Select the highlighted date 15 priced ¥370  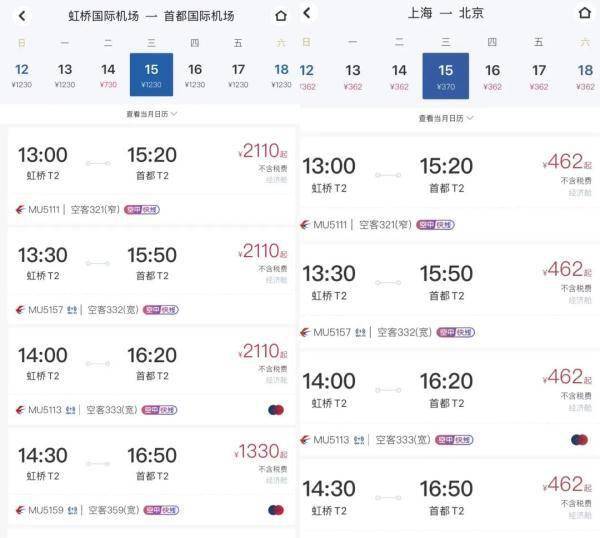tap(445, 76)
